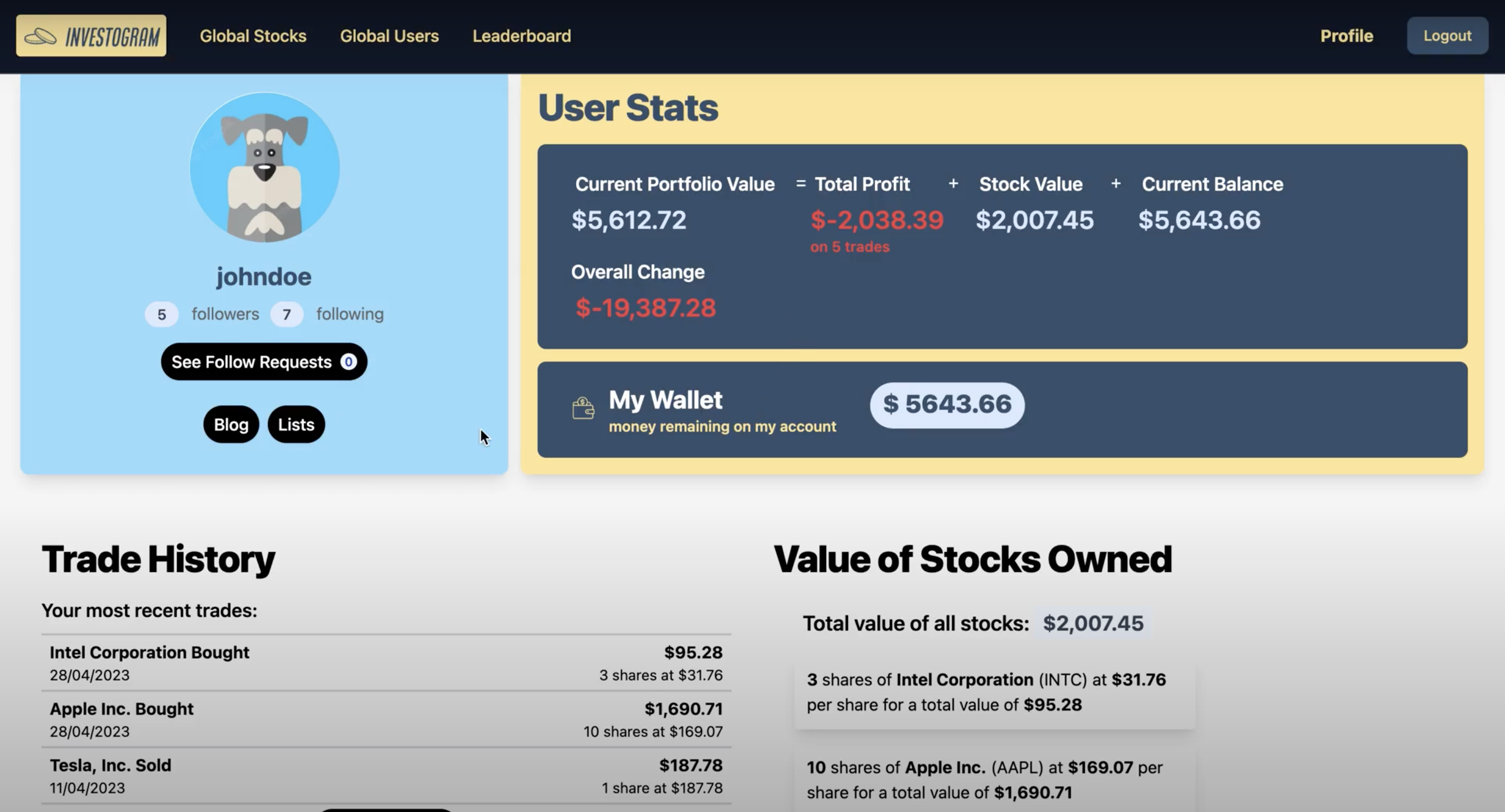Select the Intel Corporation Bought trade row
The height and width of the screenshot is (812, 1505).
coord(386,663)
